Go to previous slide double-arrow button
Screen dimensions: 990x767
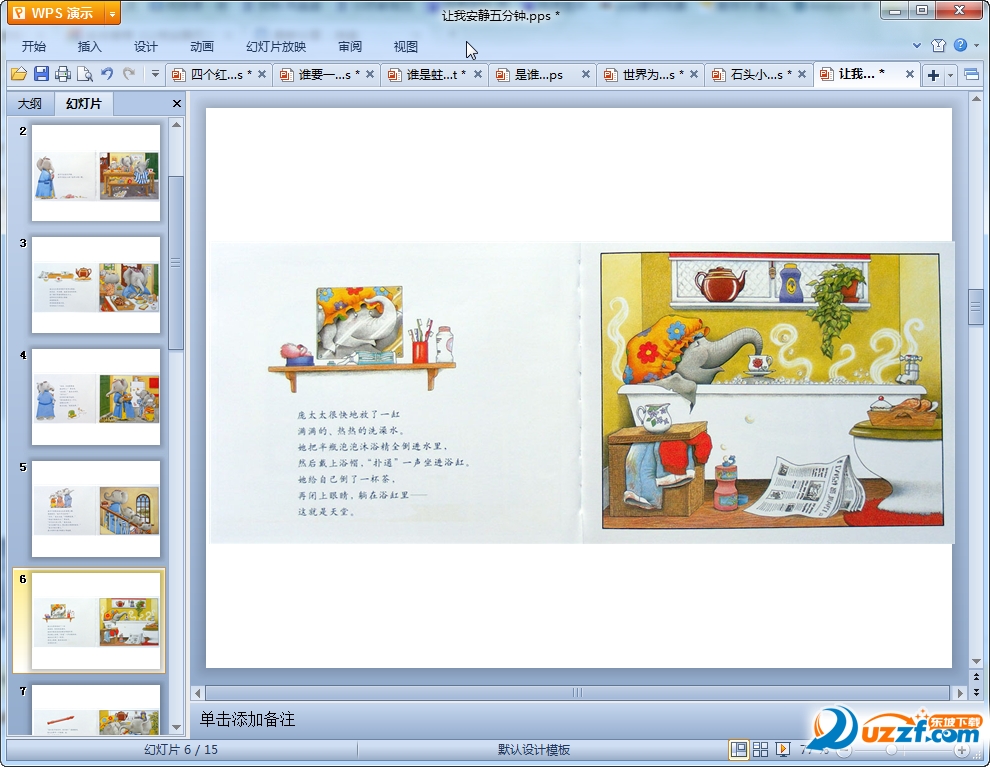pyautogui.click(x=976, y=677)
